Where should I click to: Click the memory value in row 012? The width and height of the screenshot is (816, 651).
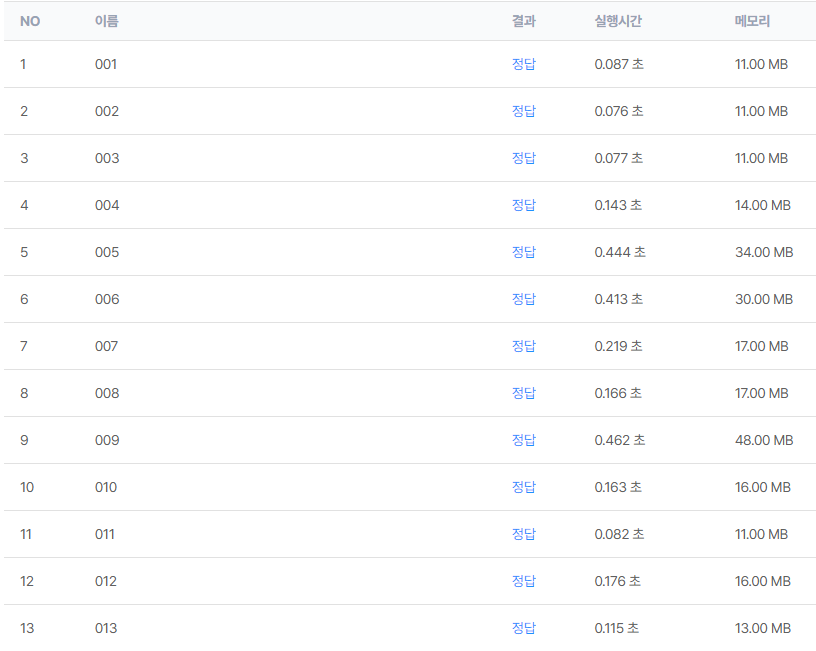(762, 581)
